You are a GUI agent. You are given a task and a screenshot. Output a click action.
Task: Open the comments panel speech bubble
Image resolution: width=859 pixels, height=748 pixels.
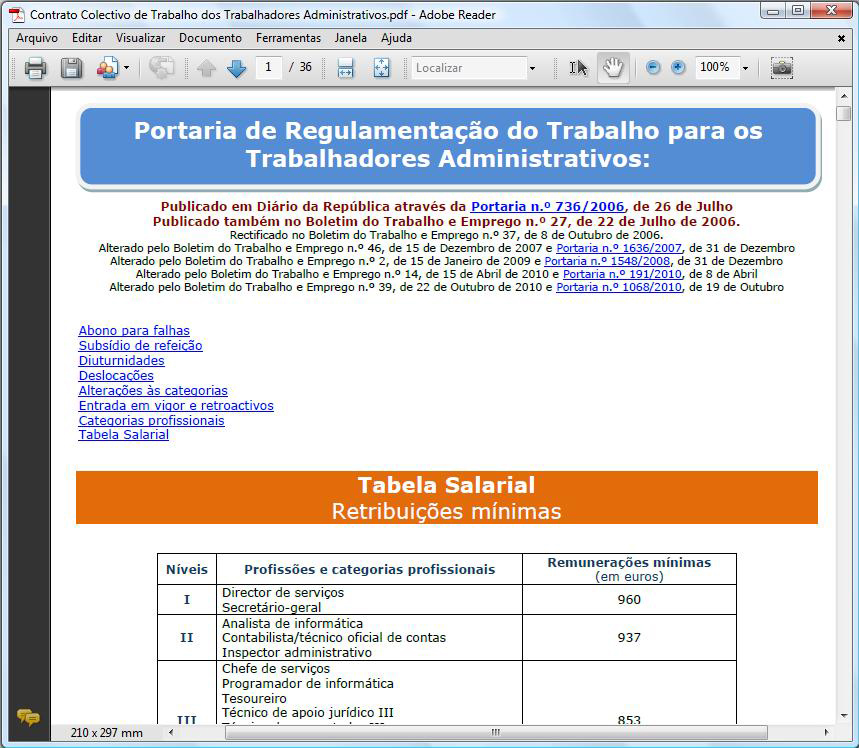28,717
